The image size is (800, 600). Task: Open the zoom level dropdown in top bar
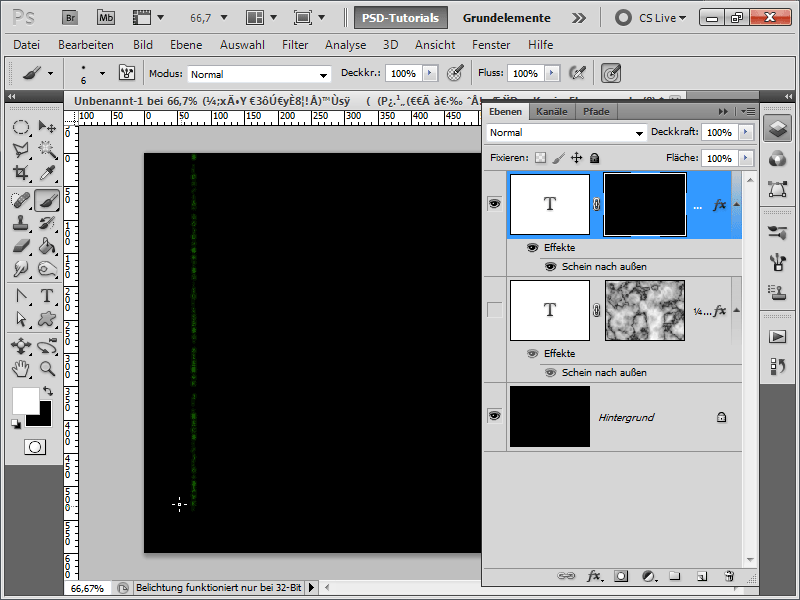click(x=223, y=18)
